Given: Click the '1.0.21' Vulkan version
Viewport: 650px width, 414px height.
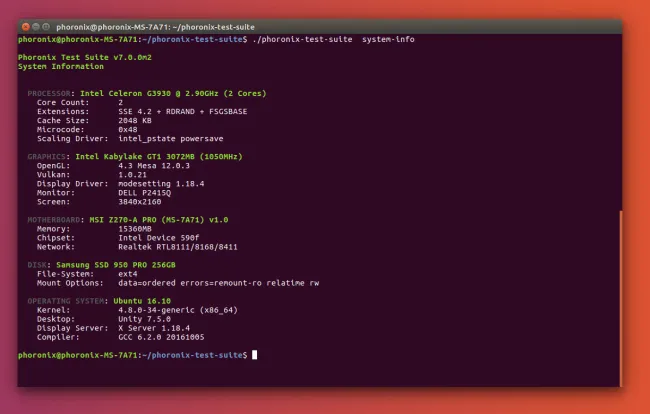Looking at the screenshot, I should 132,174.
